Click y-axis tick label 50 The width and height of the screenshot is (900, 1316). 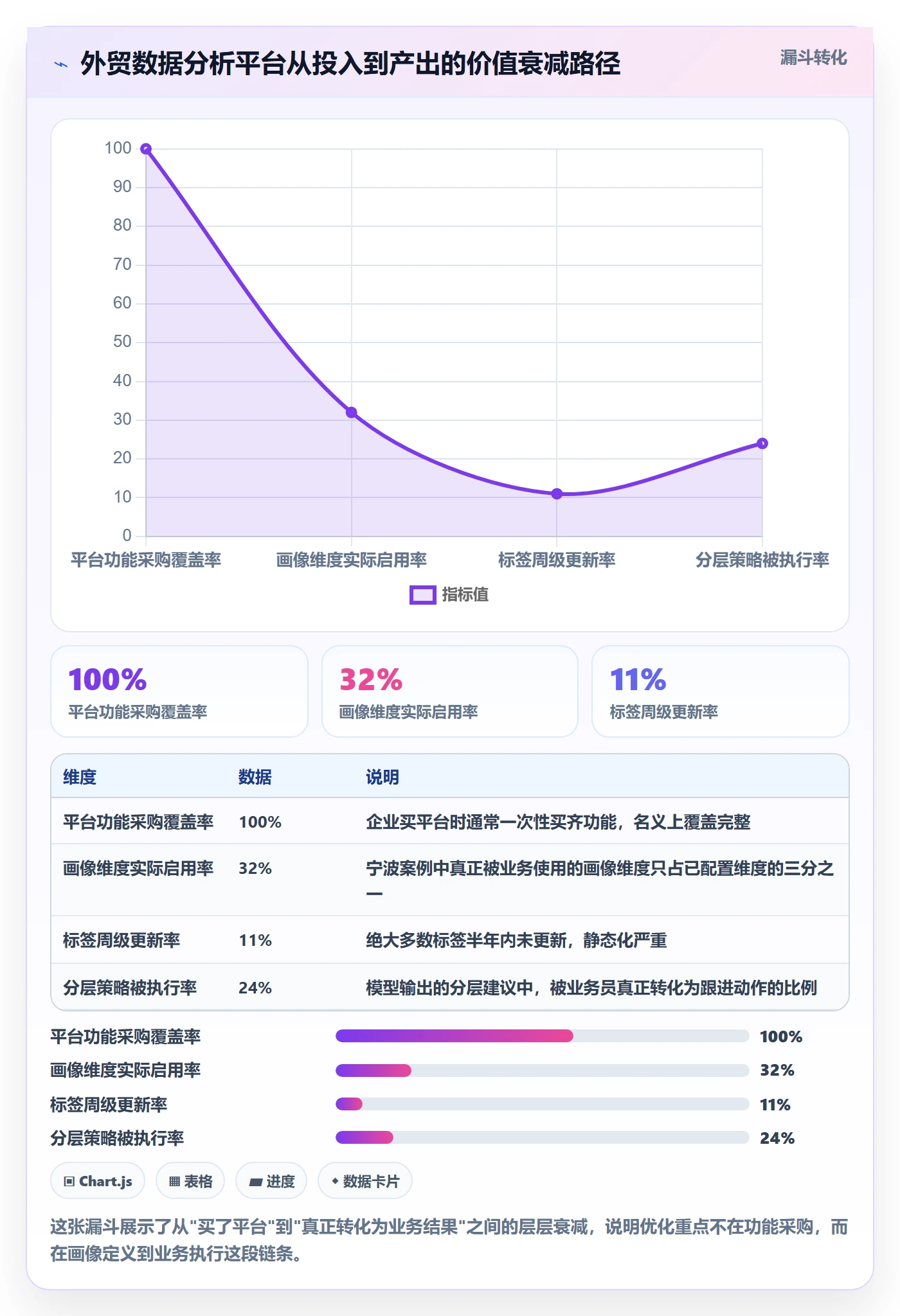point(122,342)
